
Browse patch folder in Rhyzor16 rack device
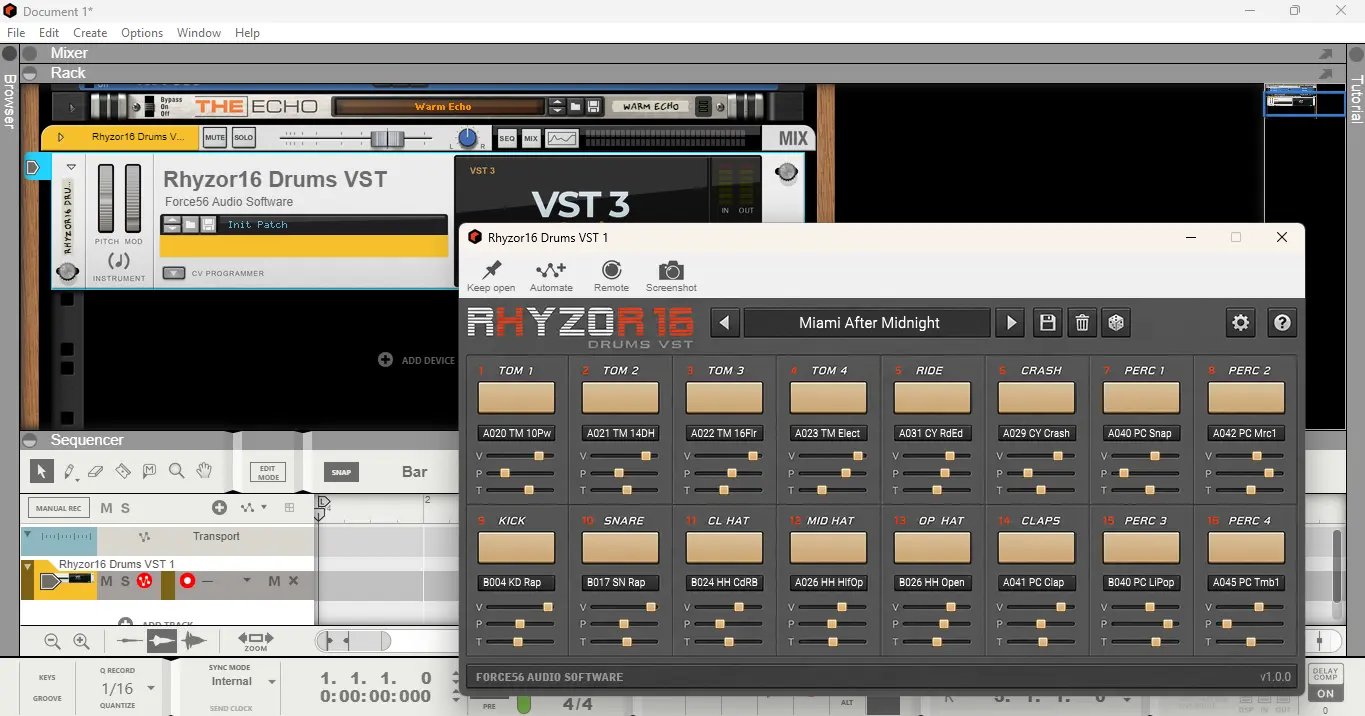click(189, 225)
